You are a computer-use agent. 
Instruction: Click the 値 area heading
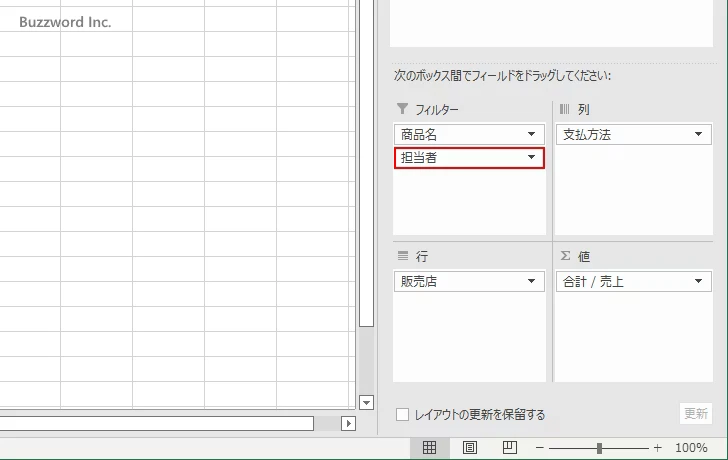(x=584, y=256)
